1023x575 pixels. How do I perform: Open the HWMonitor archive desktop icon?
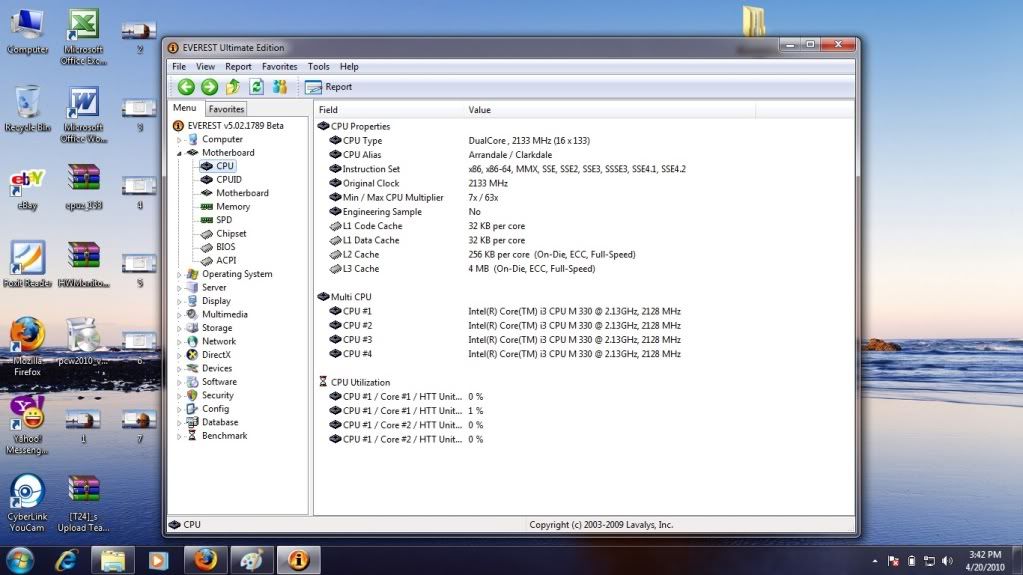84,264
